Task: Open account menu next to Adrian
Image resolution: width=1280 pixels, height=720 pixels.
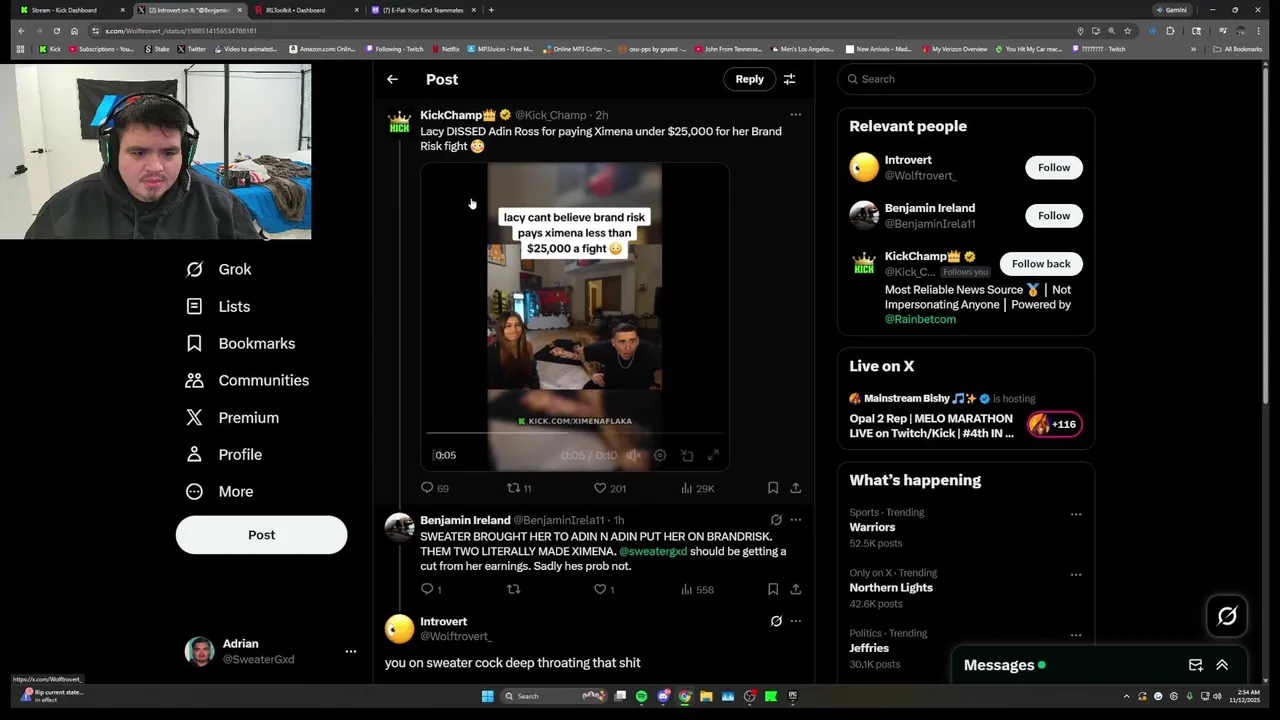Action: tap(351, 651)
